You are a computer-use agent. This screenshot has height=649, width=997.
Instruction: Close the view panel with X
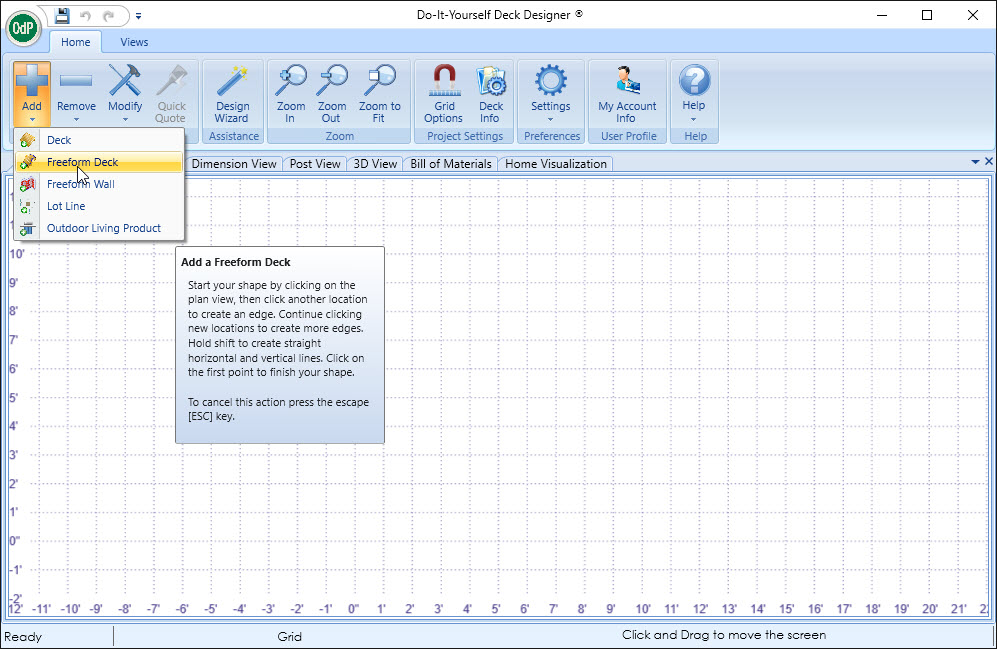click(989, 161)
